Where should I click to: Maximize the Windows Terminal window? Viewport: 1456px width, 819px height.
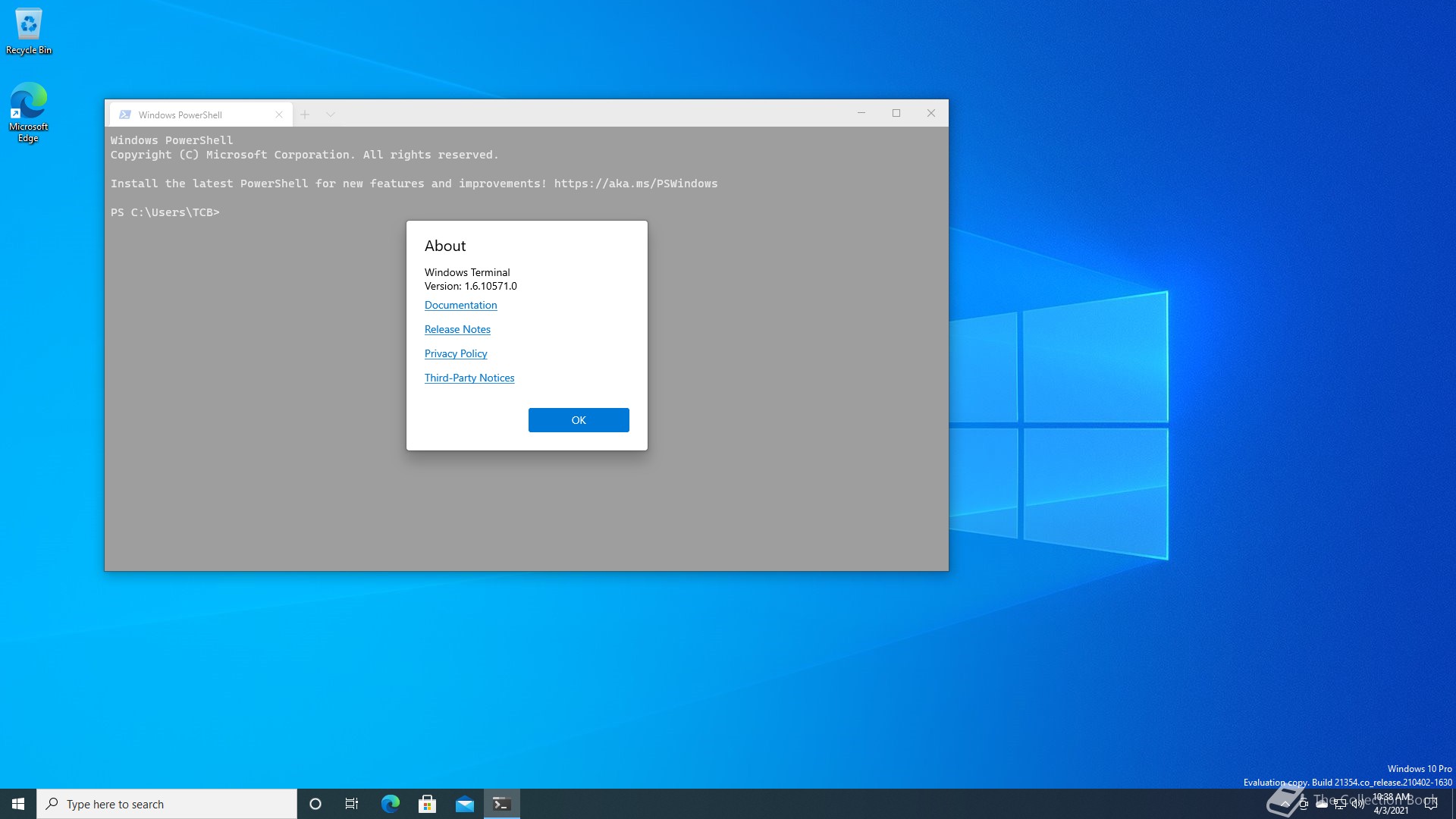[x=896, y=113]
